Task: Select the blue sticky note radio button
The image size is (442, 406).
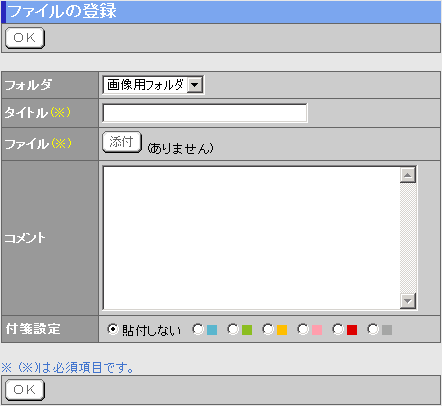Action: click(198, 329)
